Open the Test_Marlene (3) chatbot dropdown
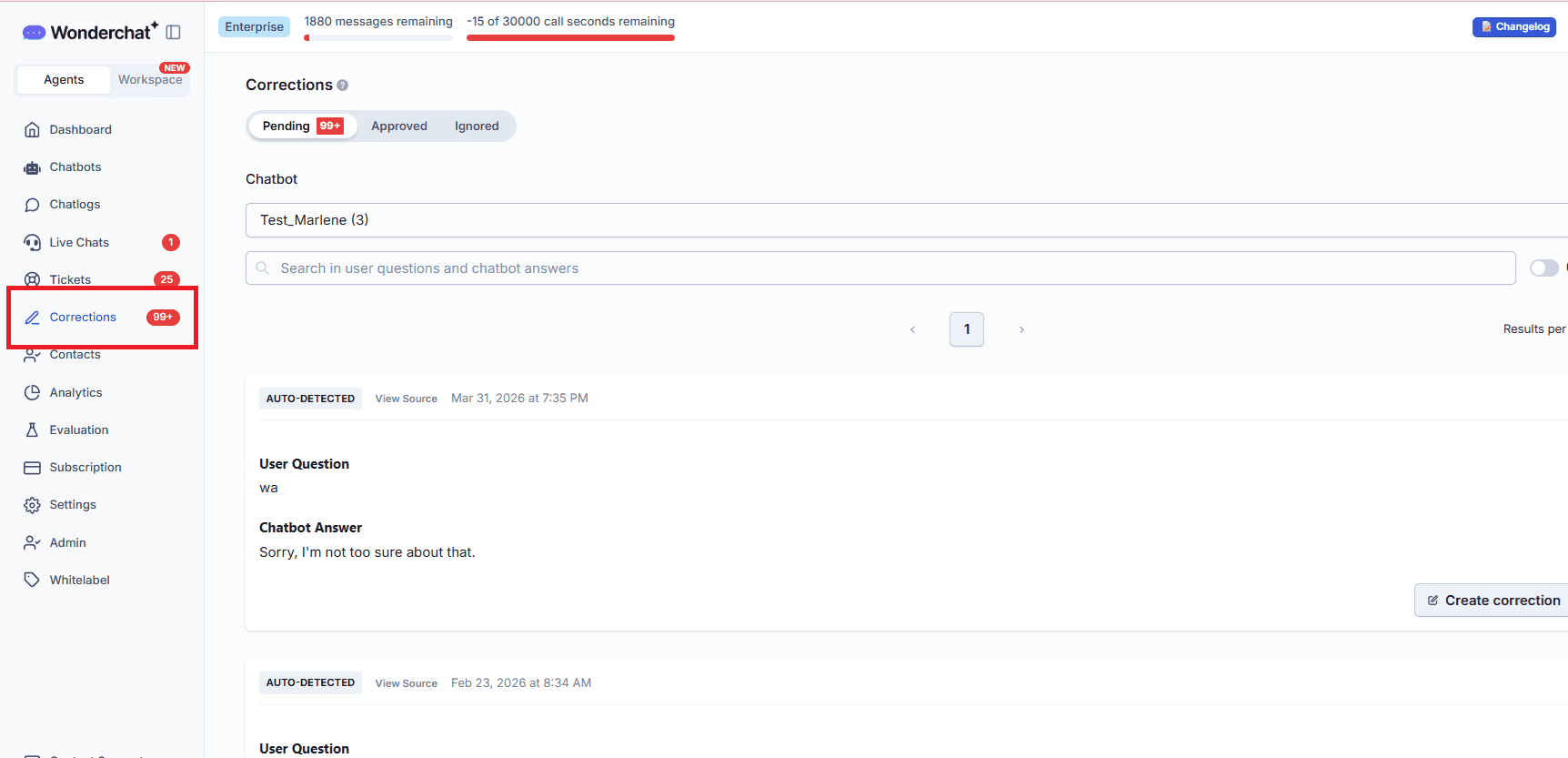Image resolution: width=1568 pixels, height=758 pixels. [x=907, y=220]
